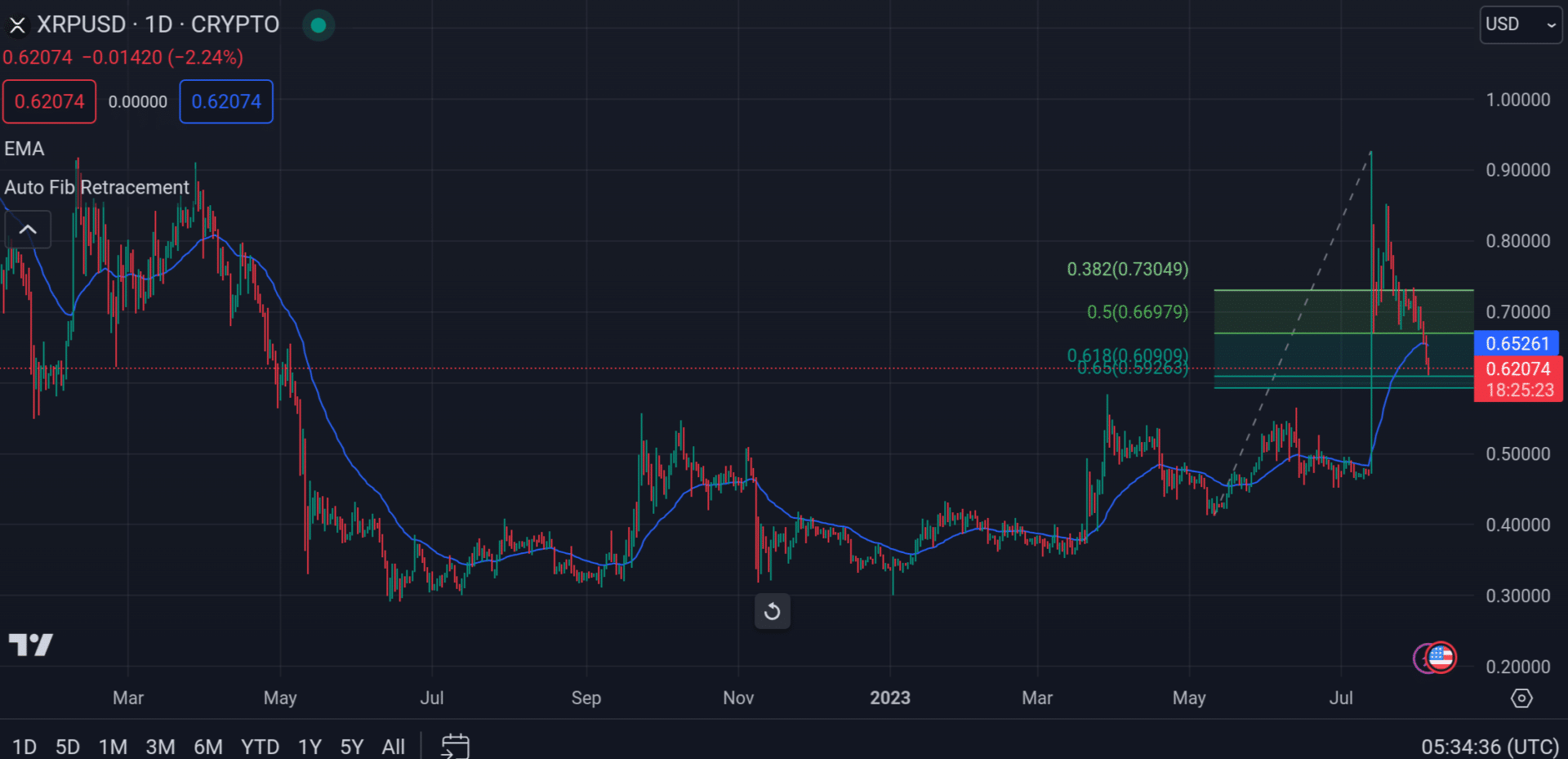The width and height of the screenshot is (1568, 759).
Task: Click the blue EMA value label 0.65261
Action: [x=1517, y=343]
